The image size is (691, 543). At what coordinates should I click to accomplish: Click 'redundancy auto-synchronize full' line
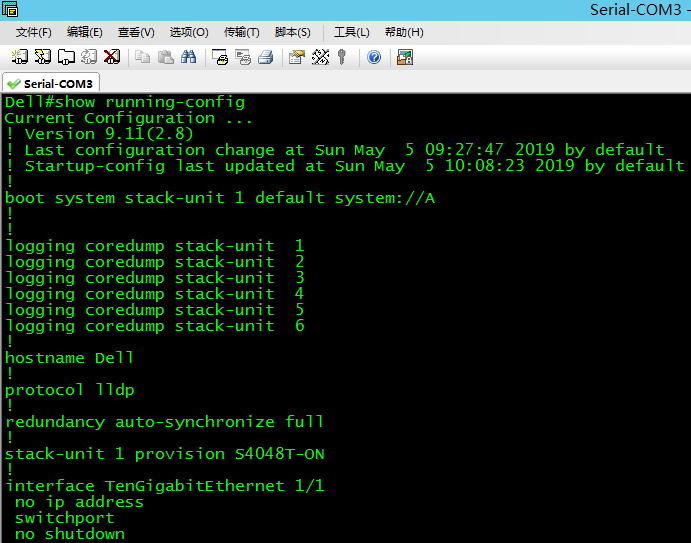(x=165, y=422)
